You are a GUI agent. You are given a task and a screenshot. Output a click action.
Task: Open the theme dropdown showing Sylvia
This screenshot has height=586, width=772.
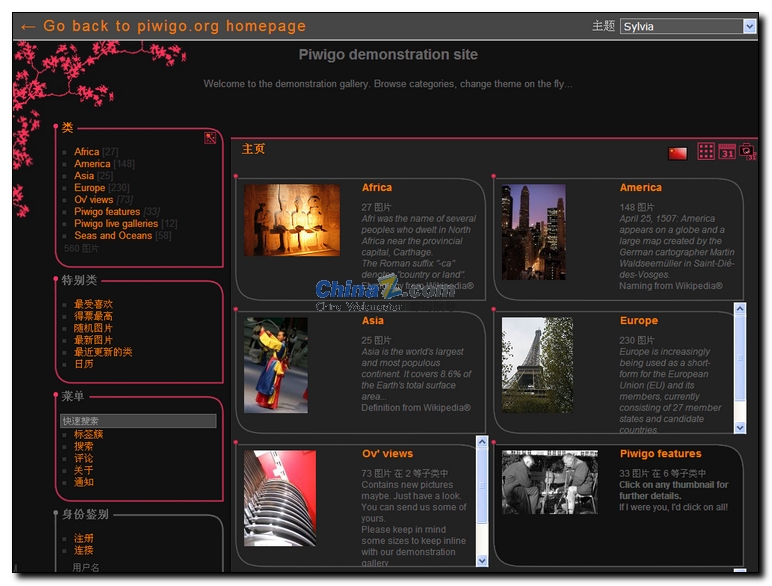coord(688,26)
